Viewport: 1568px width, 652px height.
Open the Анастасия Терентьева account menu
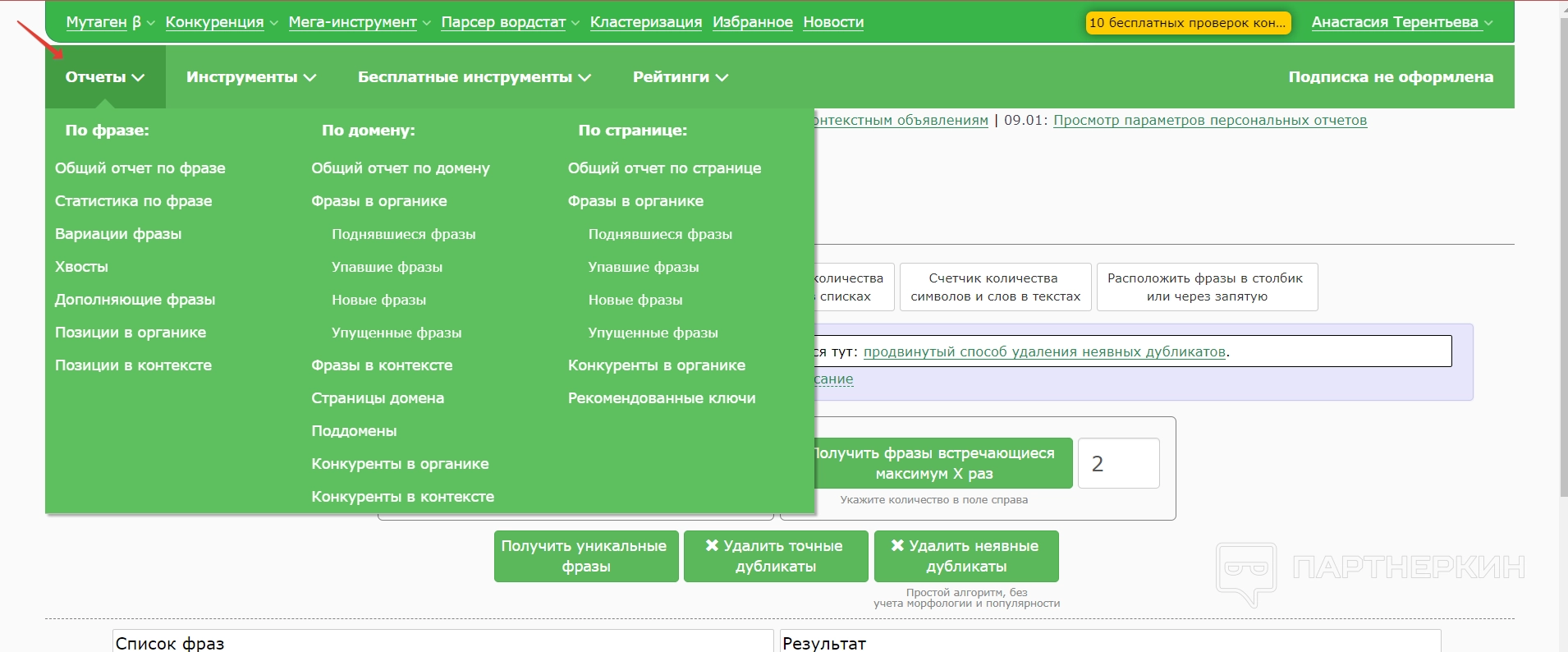tap(1402, 22)
